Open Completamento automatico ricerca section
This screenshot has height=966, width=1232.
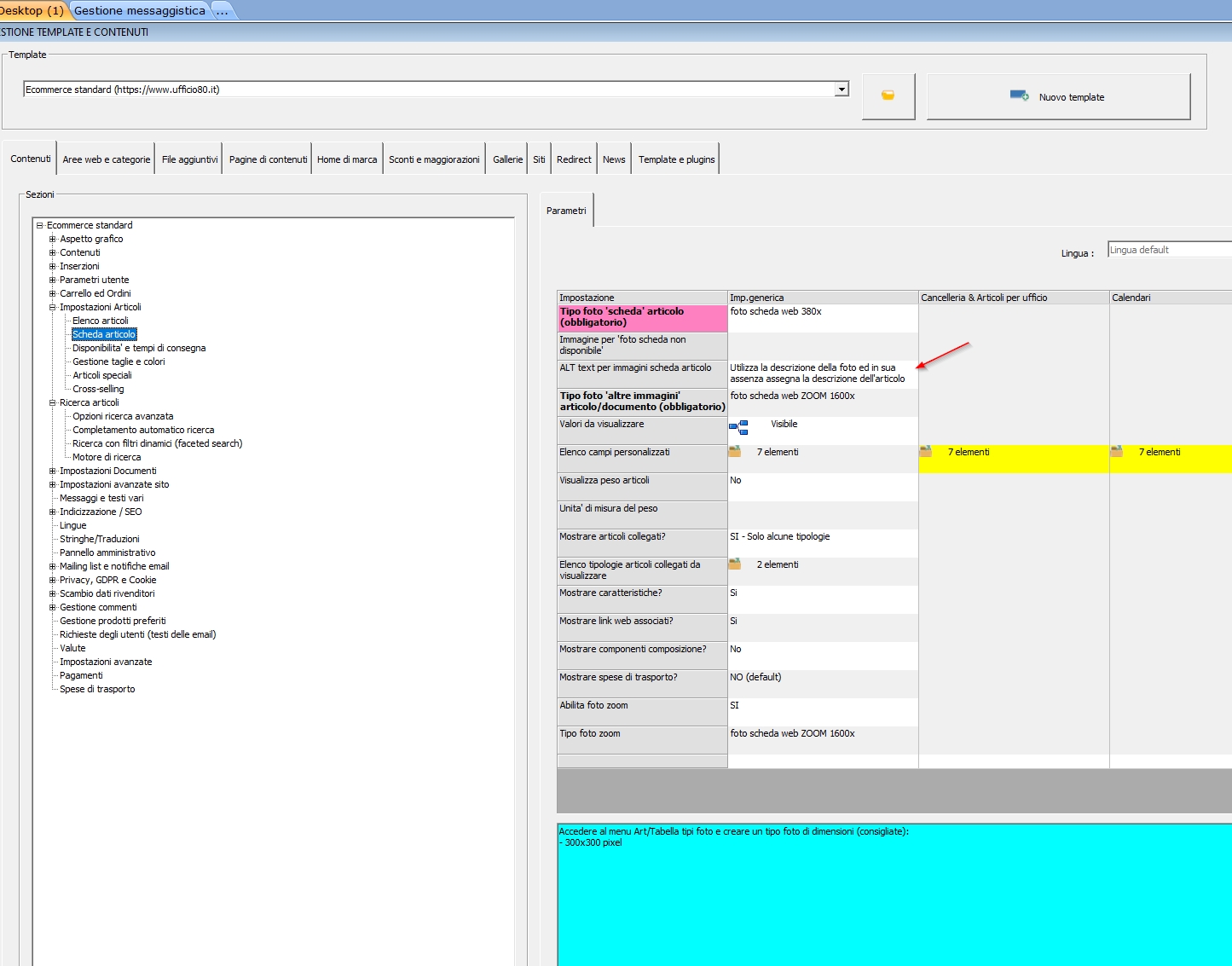[x=143, y=430]
